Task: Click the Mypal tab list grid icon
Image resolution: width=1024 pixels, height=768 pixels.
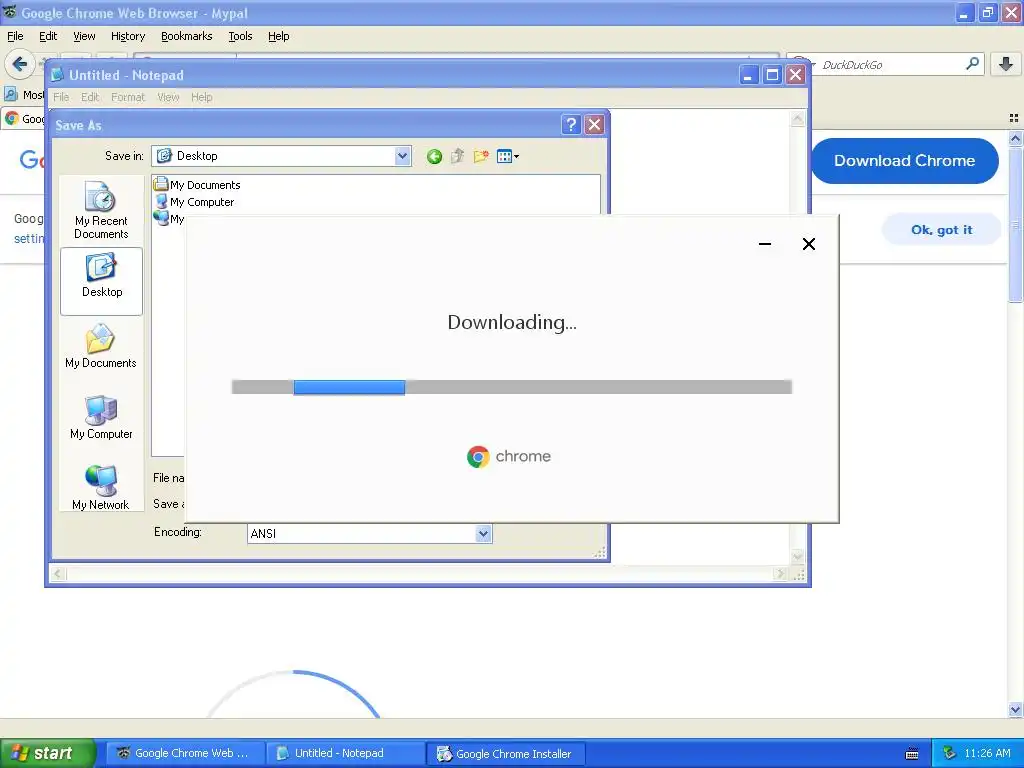Action: (1014, 118)
